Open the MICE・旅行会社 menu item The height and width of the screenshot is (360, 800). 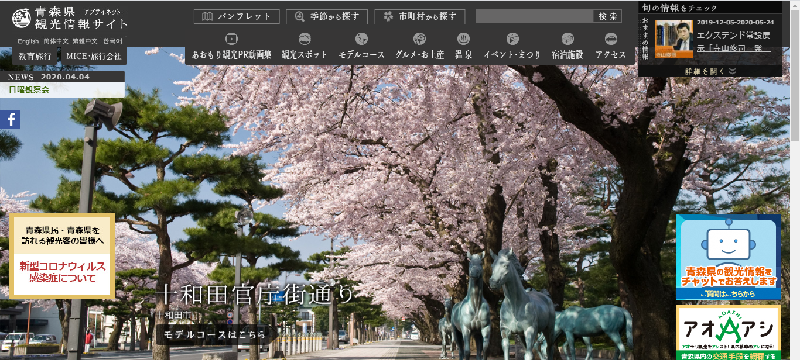tap(94, 56)
